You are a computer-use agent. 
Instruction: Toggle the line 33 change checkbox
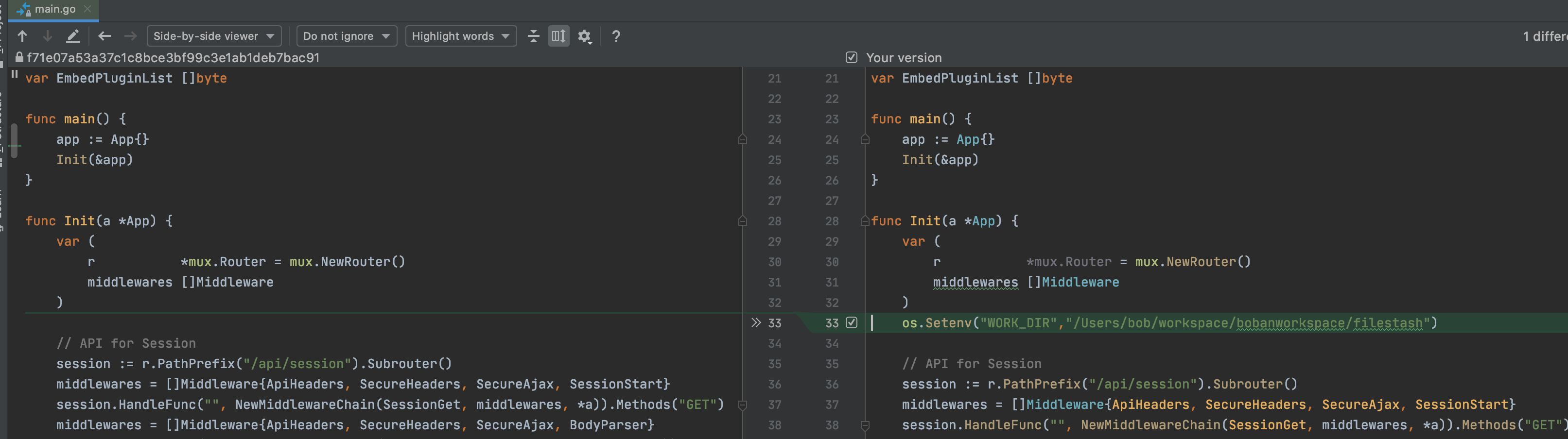pos(851,322)
